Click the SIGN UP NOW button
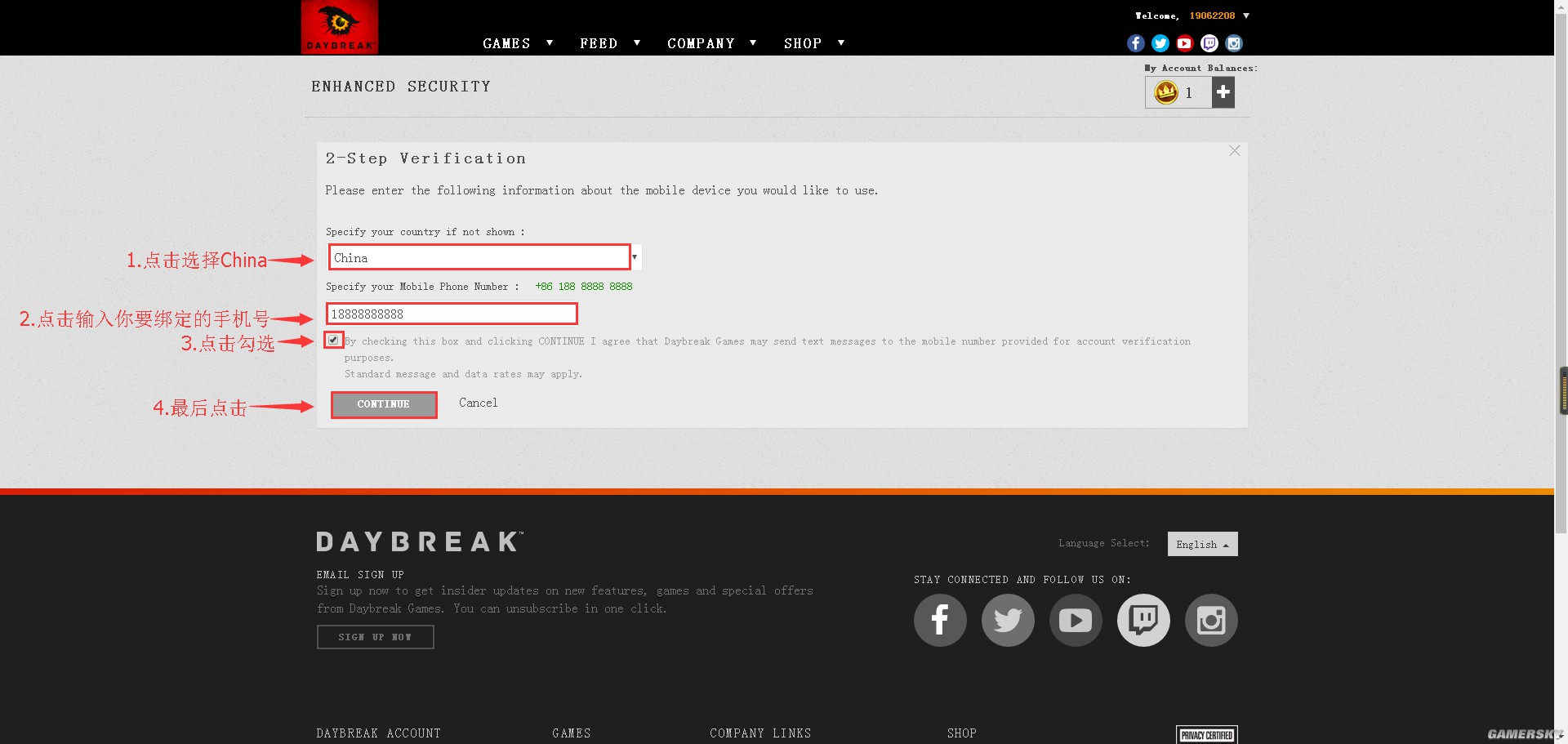This screenshot has width=1568, height=744. pyautogui.click(x=375, y=637)
